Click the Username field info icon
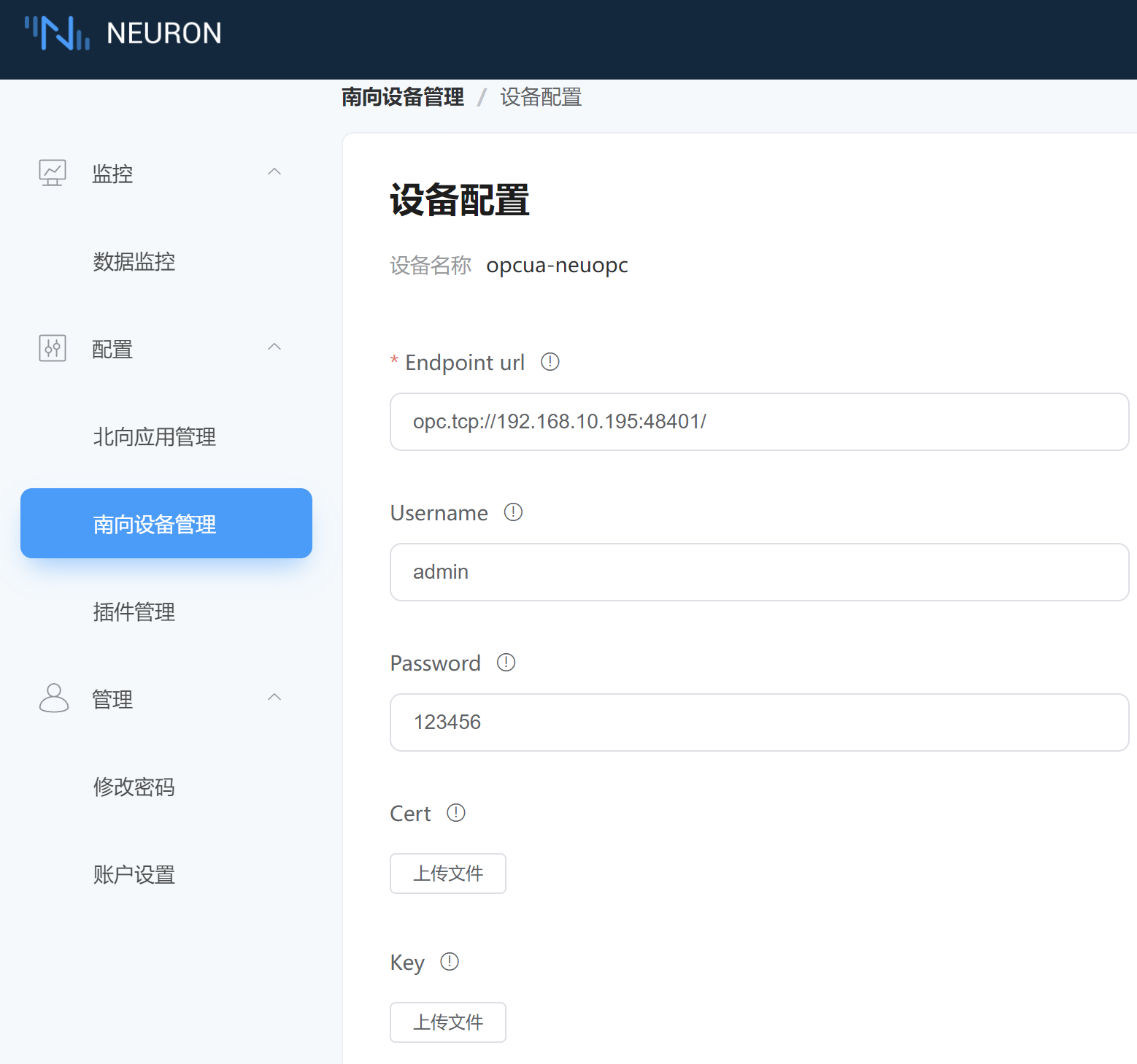 [513, 512]
